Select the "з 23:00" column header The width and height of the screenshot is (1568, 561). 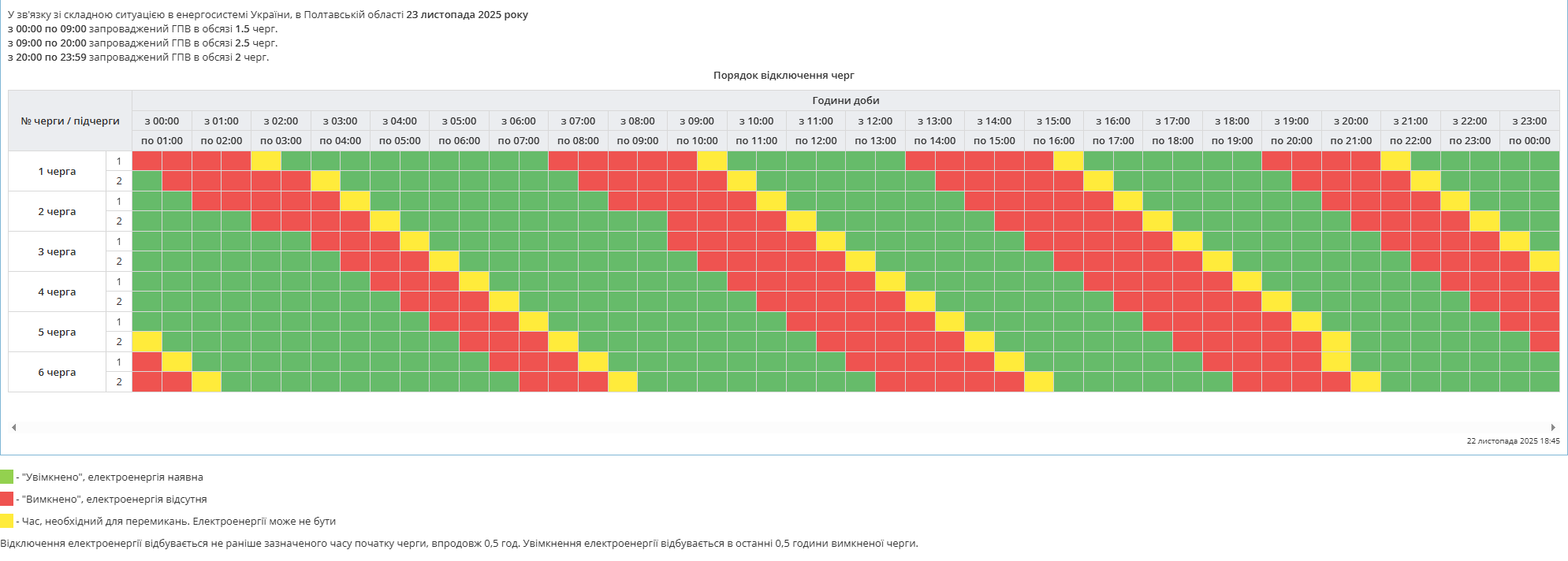pos(1529,121)
